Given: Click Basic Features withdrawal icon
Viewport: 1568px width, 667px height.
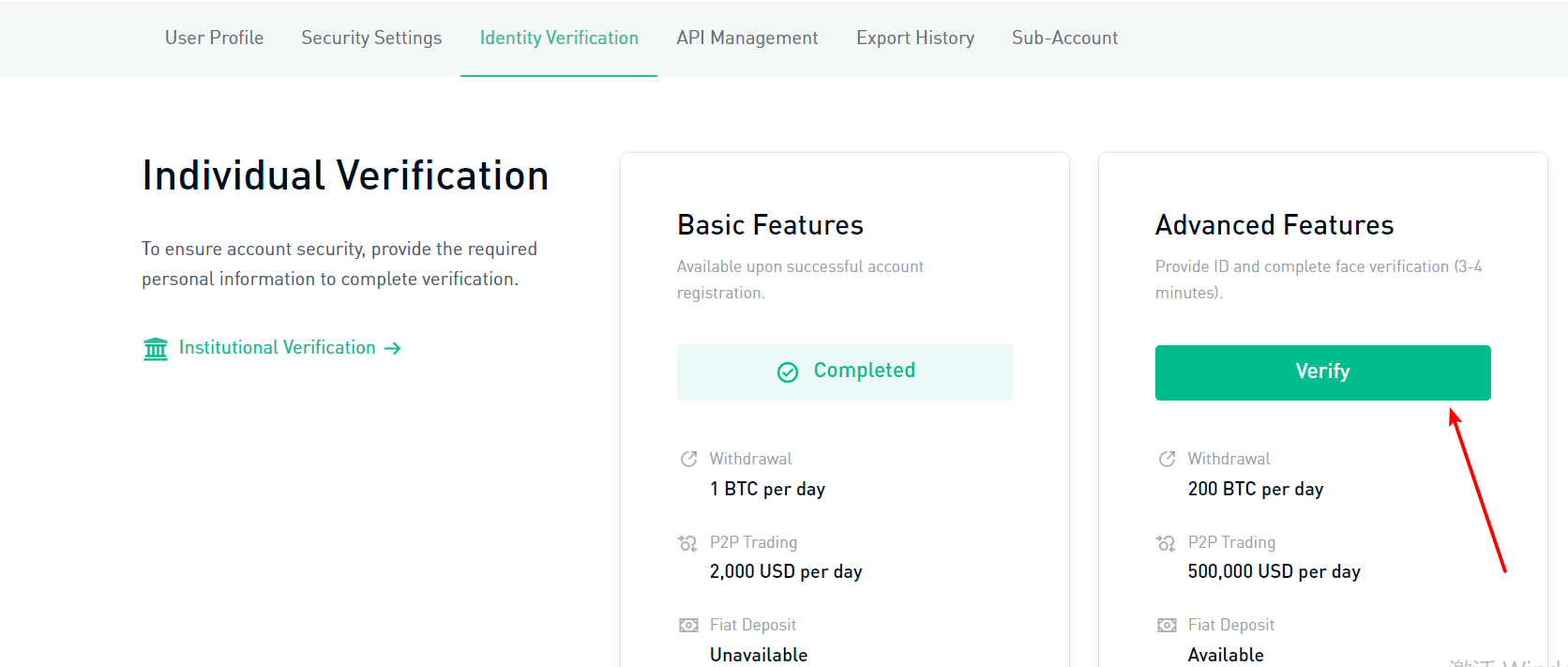Looking at the screenshot, I should [688, 459].
